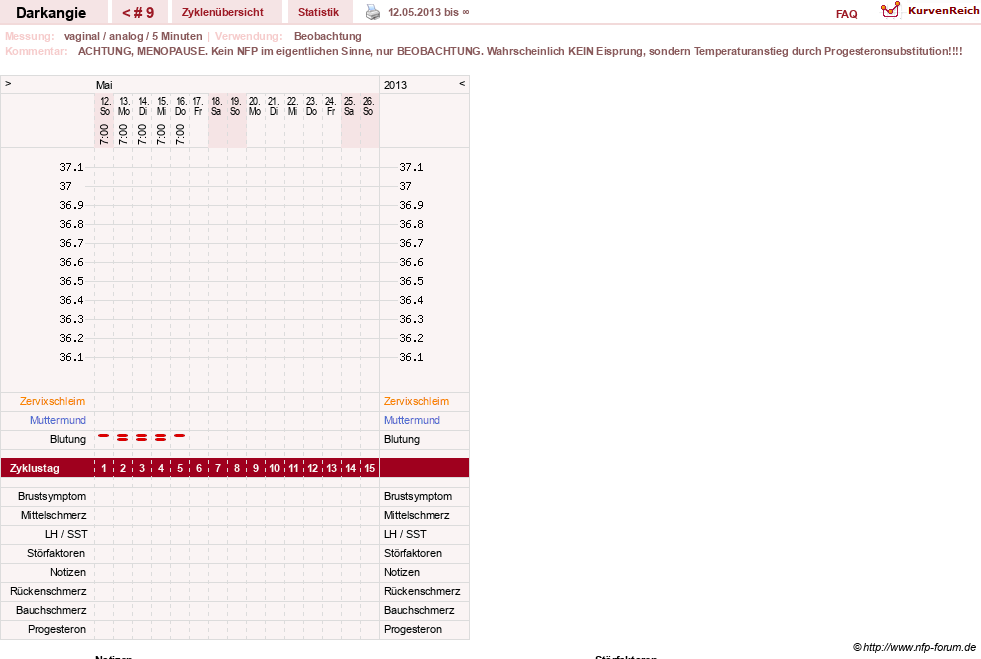Click the bleeding mark on cycle day 5
The image size is (981, 659).
coord(180,436)
